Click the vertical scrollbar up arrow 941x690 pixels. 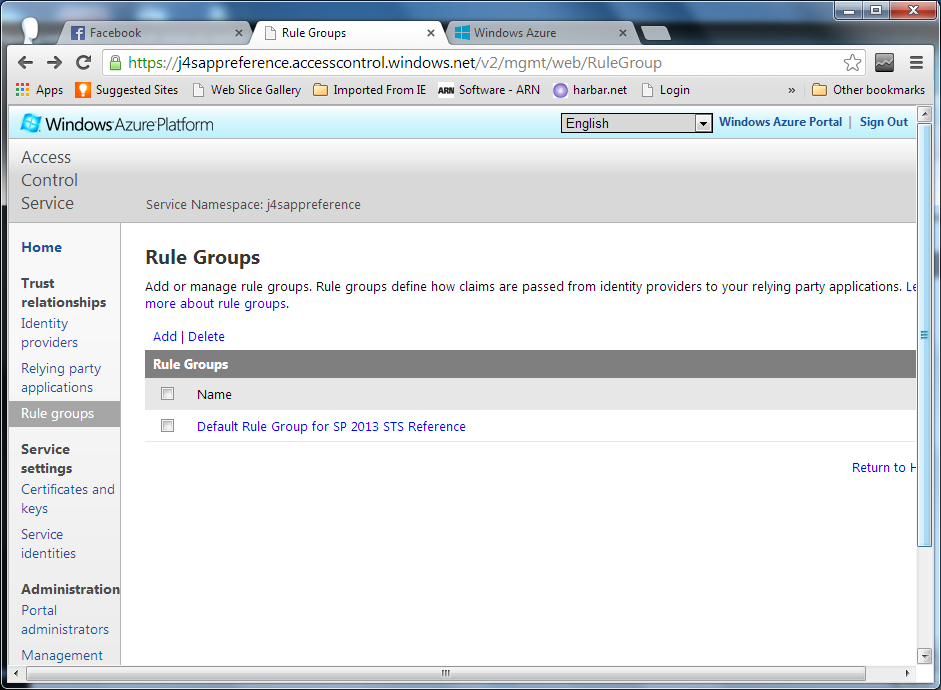coord(924,113)
